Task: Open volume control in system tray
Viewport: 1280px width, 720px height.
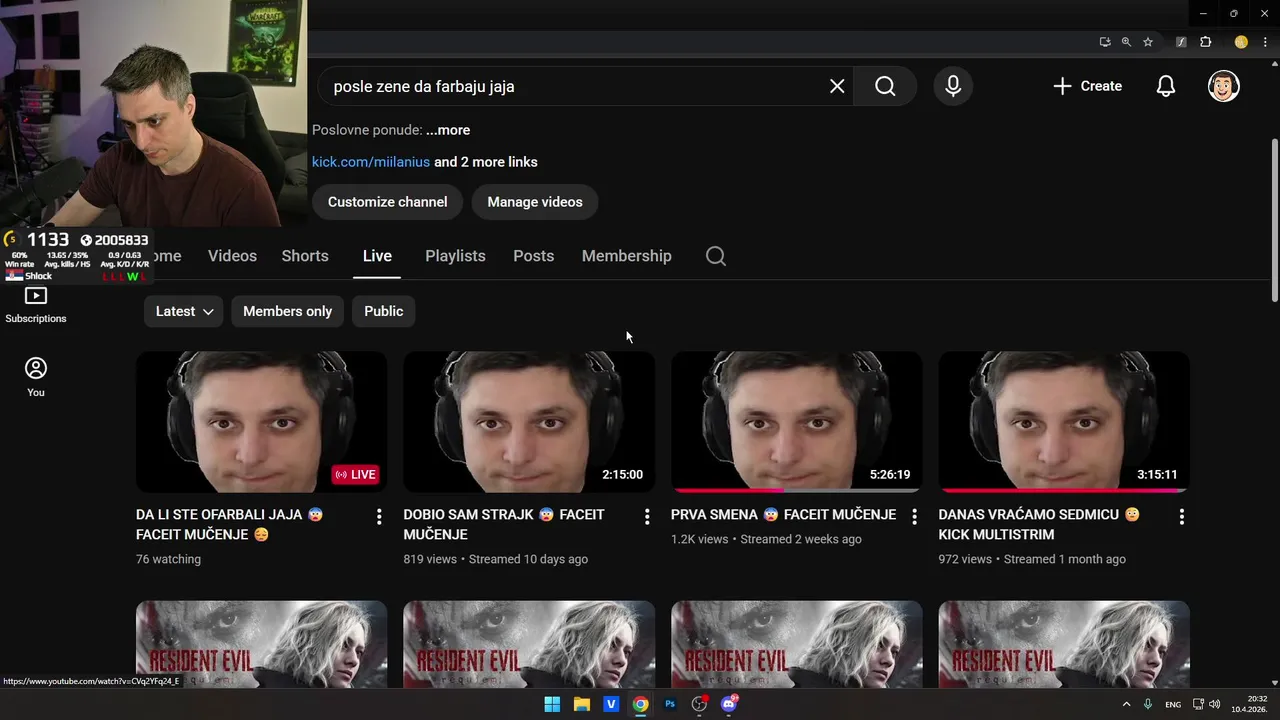Action: [1215, 704]
